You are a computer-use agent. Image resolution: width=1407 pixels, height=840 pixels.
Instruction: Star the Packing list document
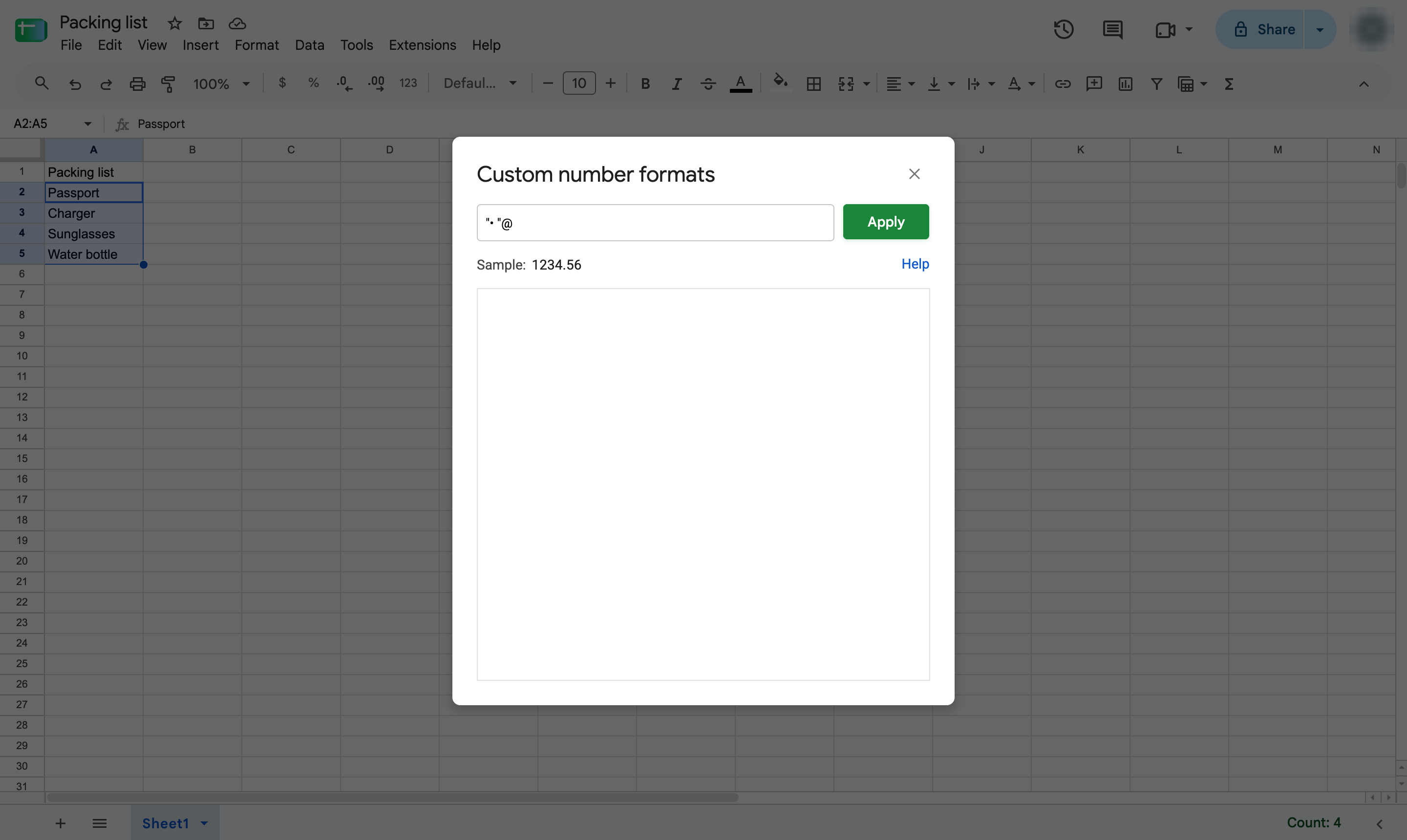coord(174,23)
